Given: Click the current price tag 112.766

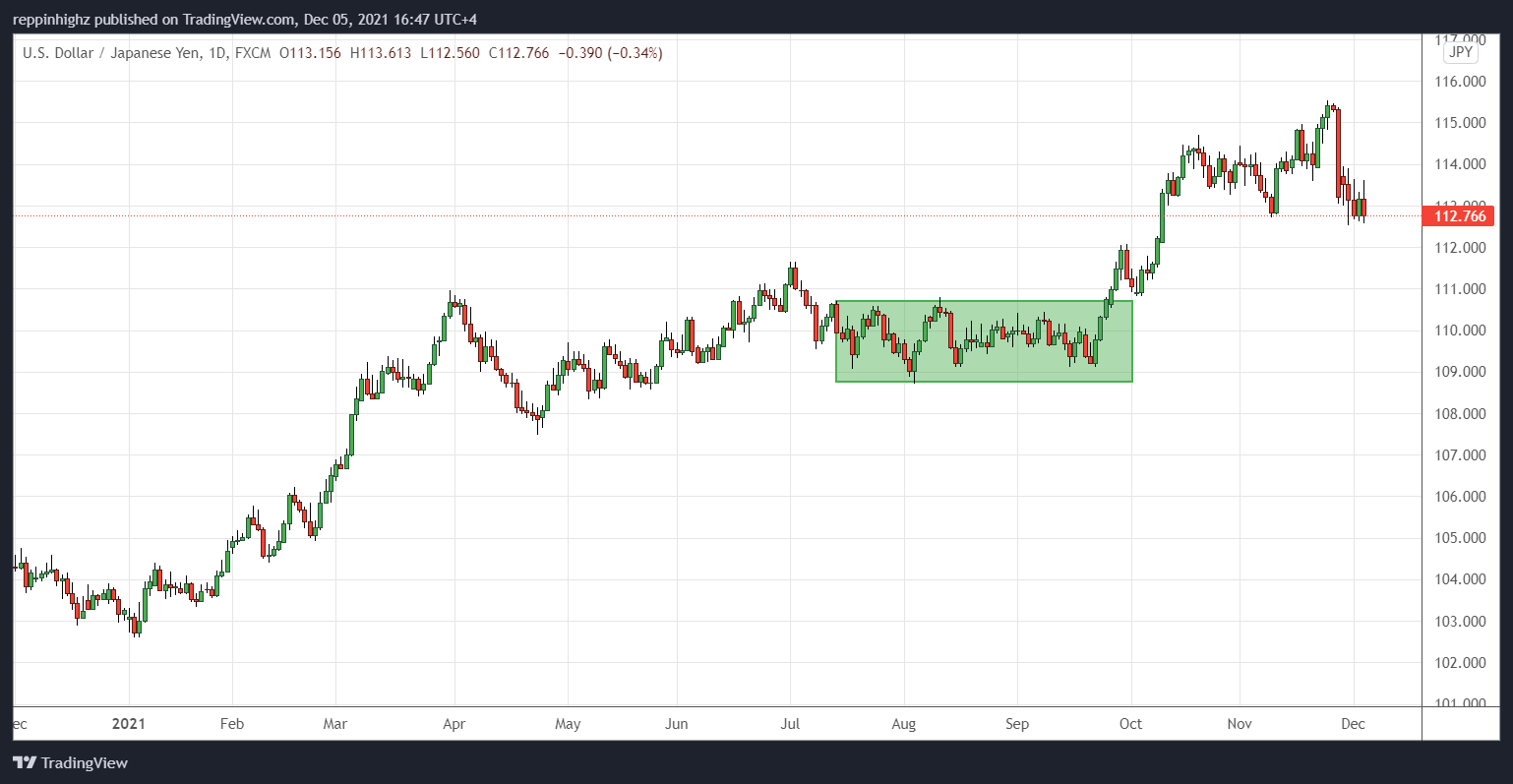Looking at the screenshot, I should coord(1459,215).
